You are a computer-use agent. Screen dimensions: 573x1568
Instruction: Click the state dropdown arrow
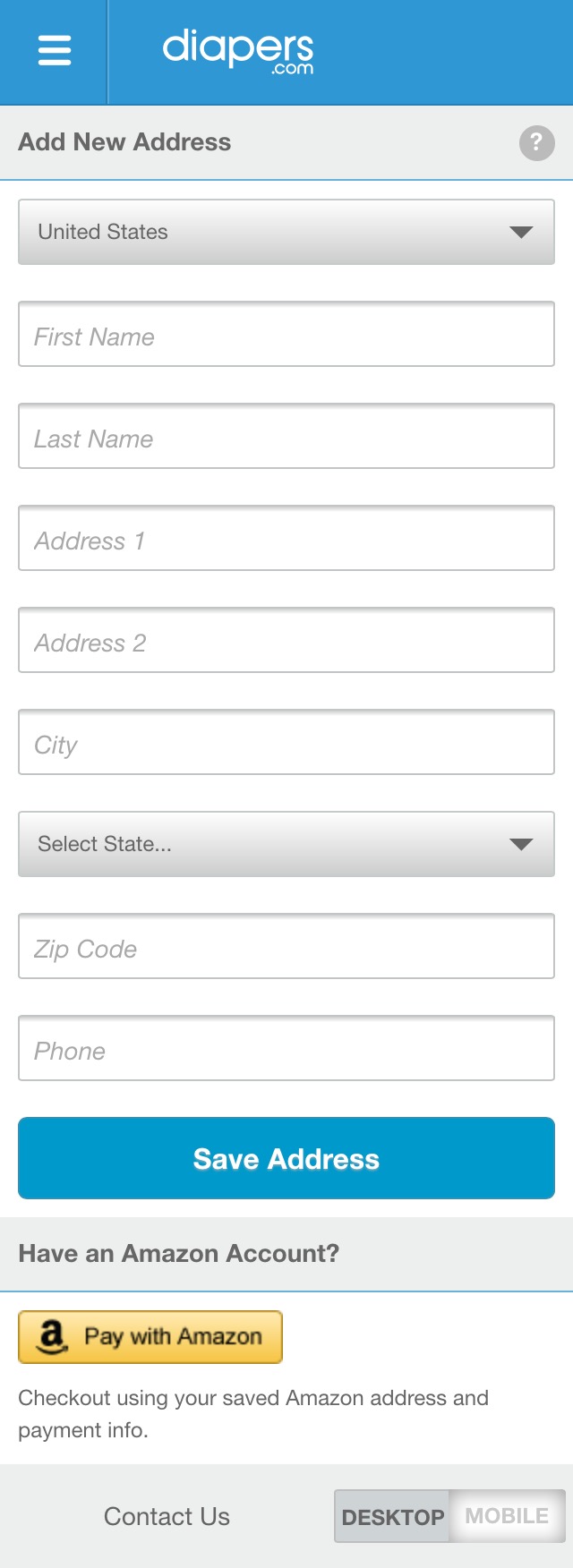pos(524,844)
